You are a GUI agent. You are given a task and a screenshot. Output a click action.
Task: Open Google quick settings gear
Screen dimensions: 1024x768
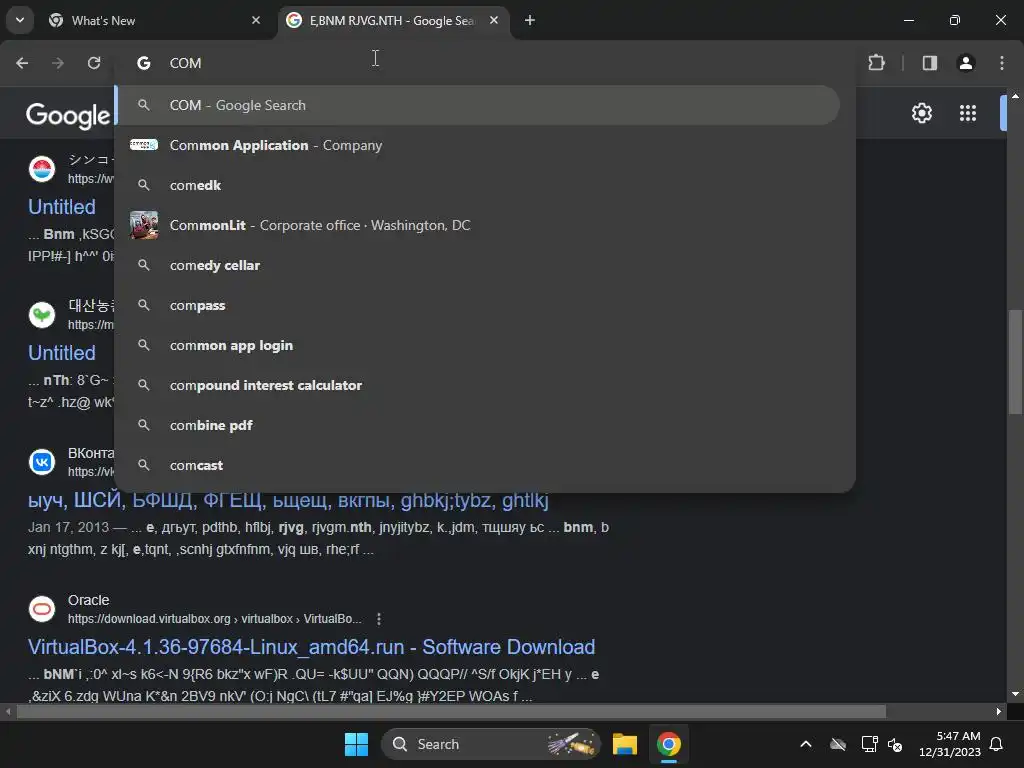[921, 113]
